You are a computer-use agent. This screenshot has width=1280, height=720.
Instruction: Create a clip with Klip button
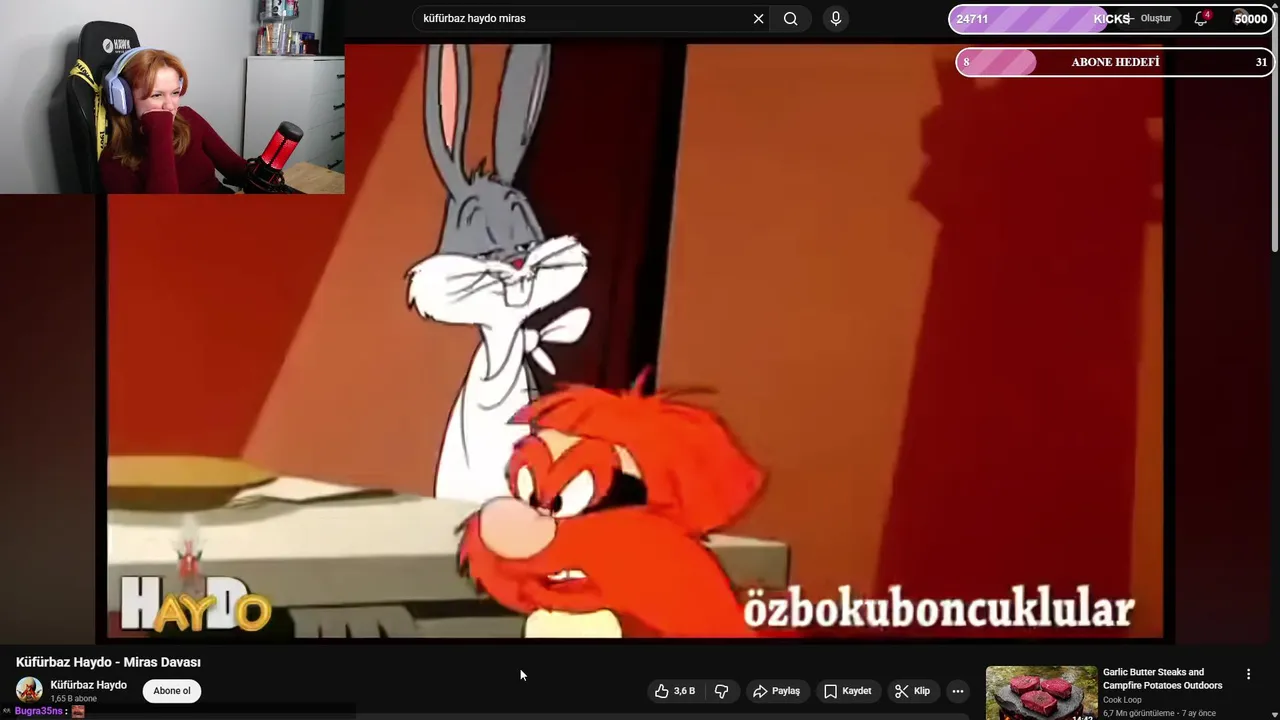click(912, 691)
